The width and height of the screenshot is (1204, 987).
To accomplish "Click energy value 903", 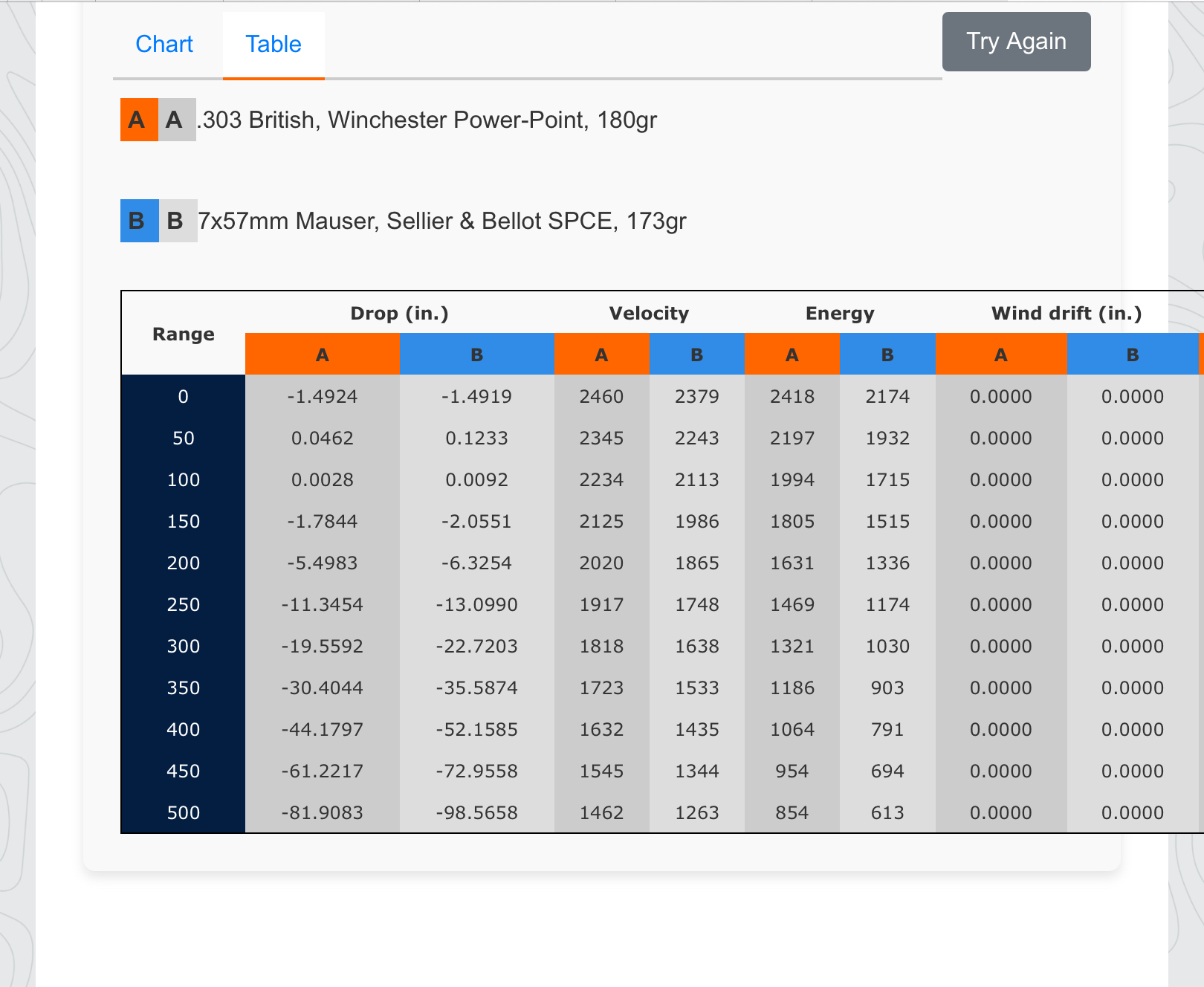I will click(887, 687).
